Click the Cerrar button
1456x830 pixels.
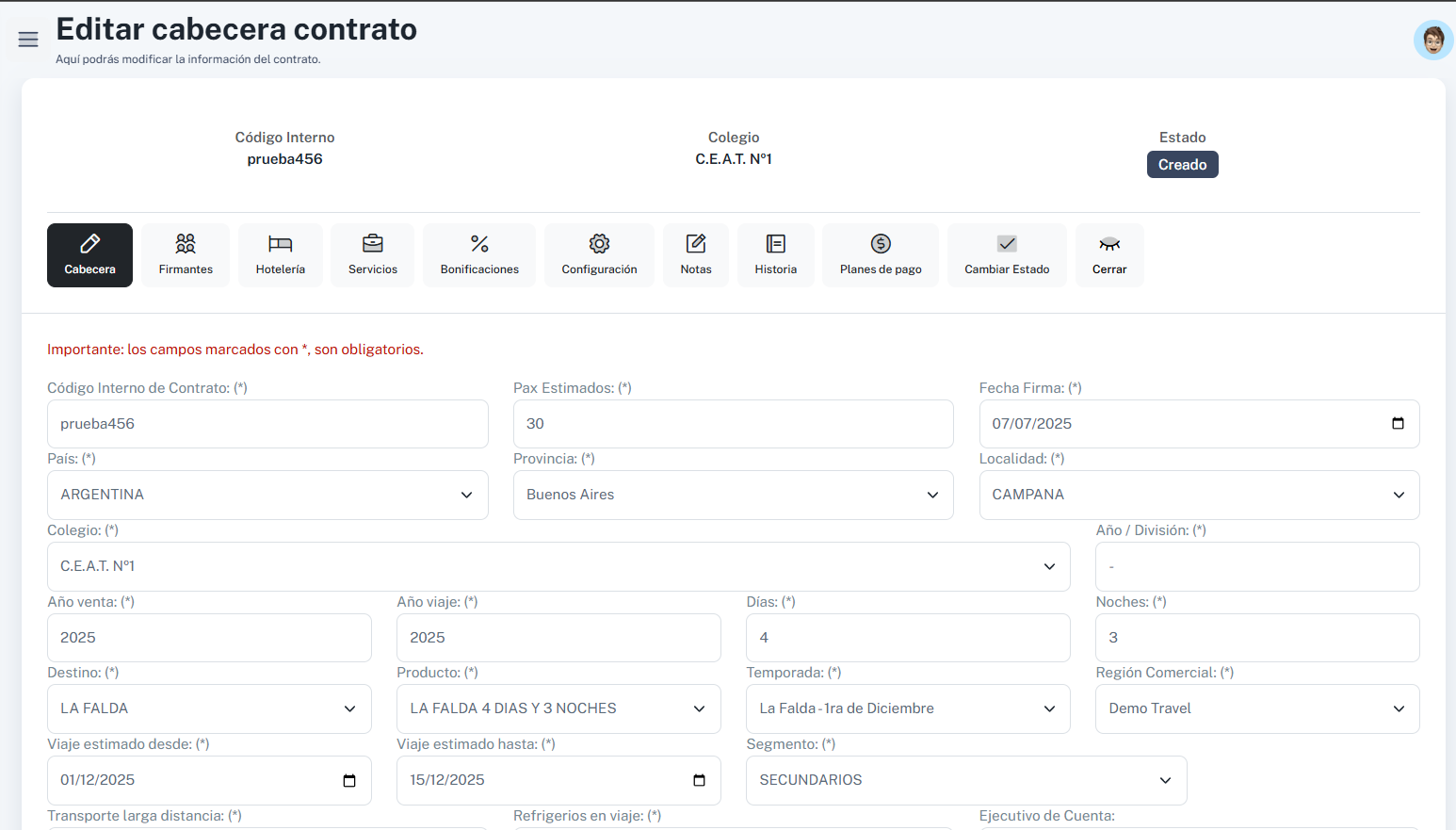[1109, 255]
